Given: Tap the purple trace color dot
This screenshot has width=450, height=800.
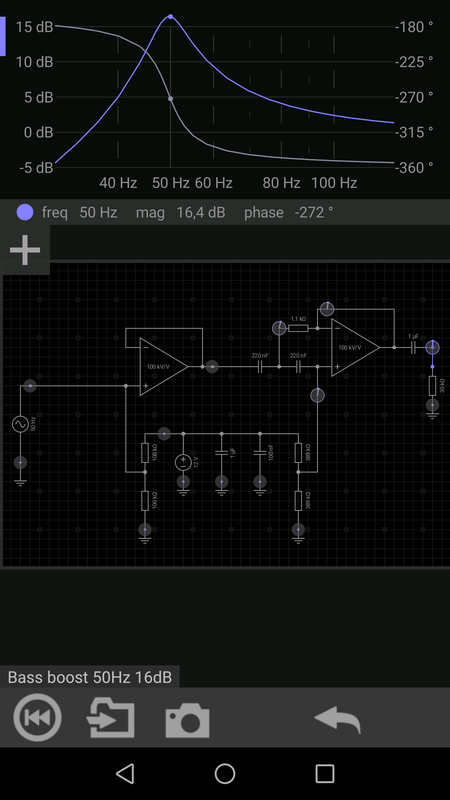Looking at the screenshot, I should (x=24, y=212).
